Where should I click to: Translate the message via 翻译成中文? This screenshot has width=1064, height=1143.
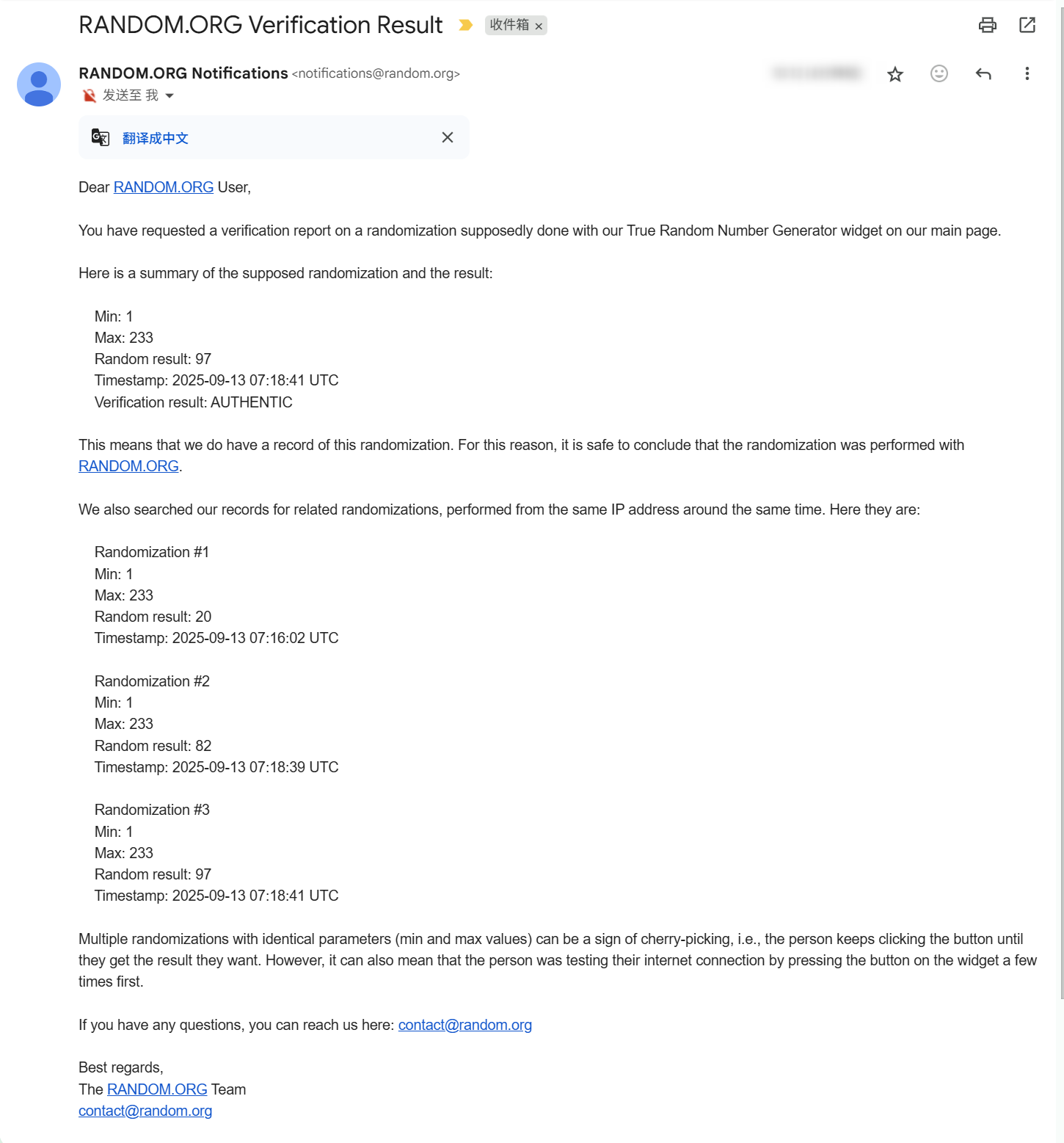click(156, 138)
